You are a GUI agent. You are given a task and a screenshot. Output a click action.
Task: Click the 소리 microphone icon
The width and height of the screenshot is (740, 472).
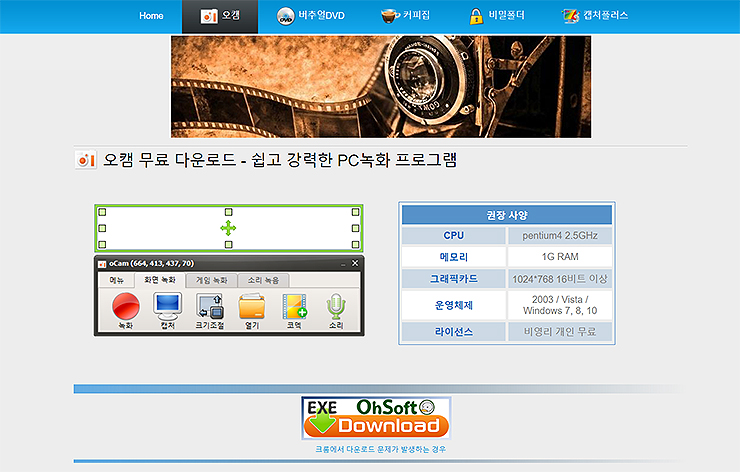click(x=336, y=306)
